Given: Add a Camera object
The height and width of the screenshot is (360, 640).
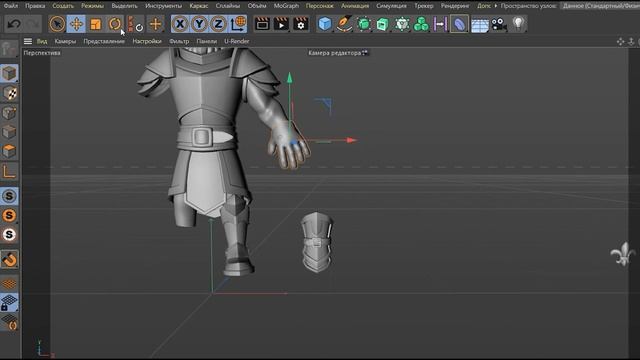Looking at the screenshot, I should 499,24.
